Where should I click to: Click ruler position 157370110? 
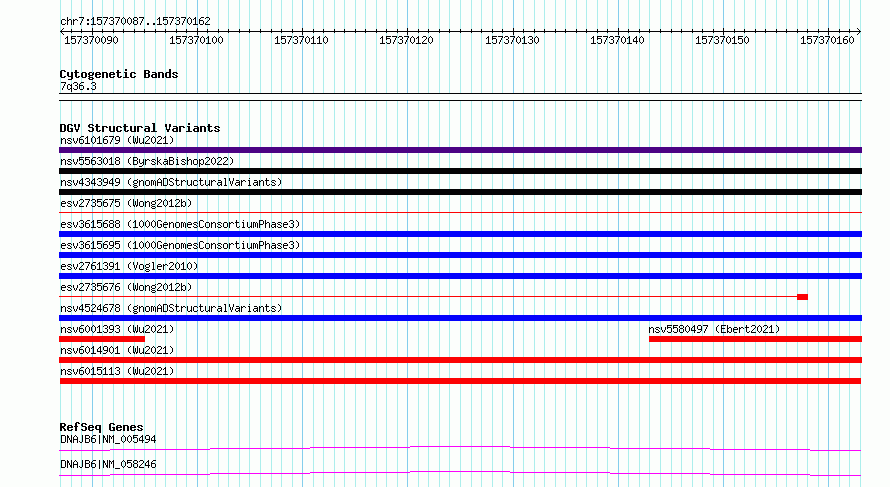click(301, 40)
